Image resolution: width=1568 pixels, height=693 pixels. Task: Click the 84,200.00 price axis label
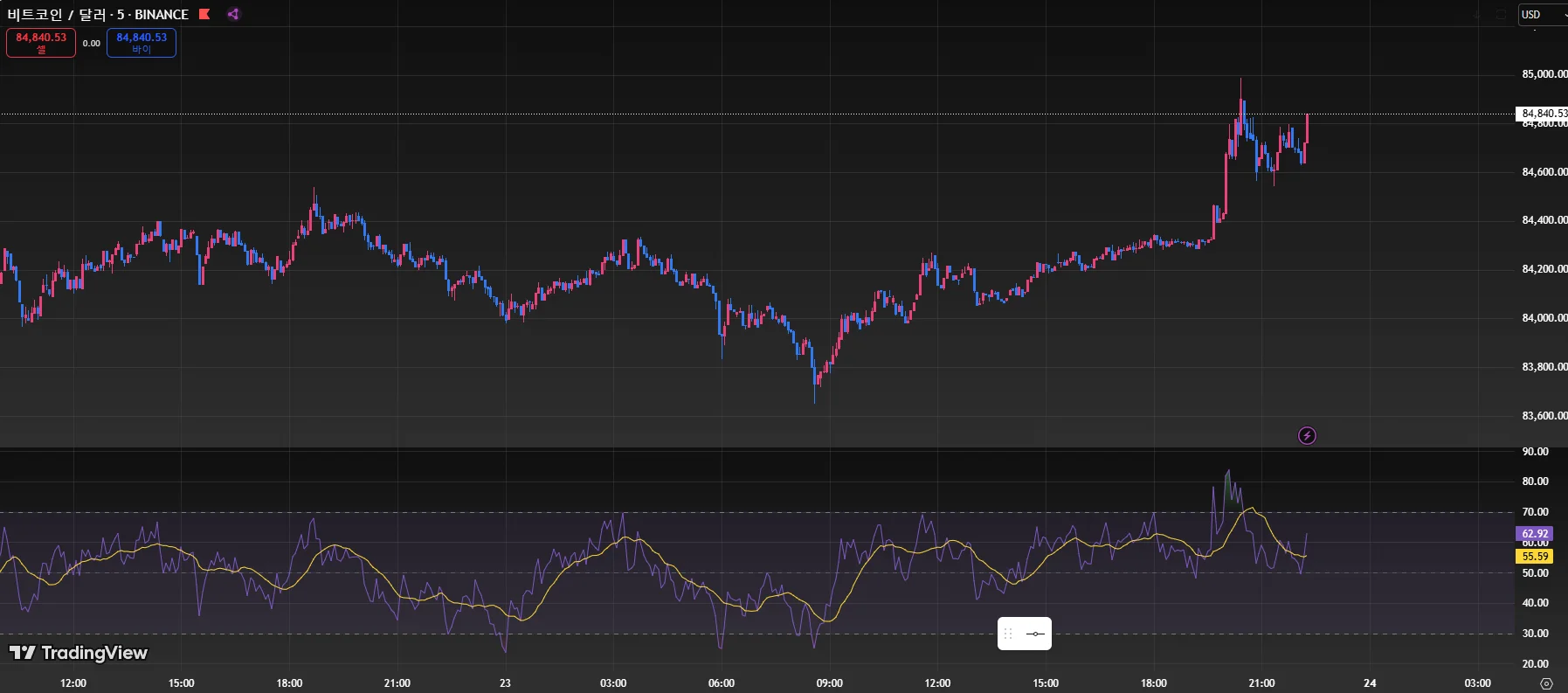pos(1544,269)
